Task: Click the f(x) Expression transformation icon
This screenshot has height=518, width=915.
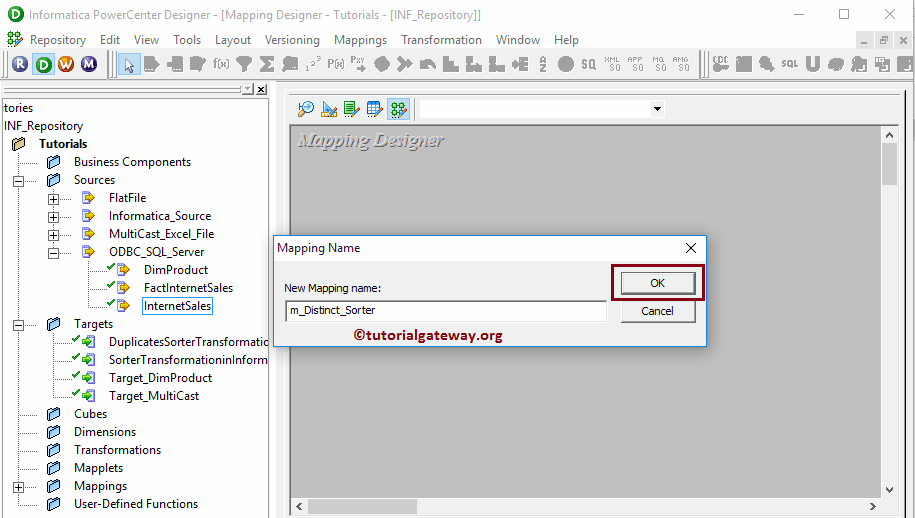Action: coord(221,64)
